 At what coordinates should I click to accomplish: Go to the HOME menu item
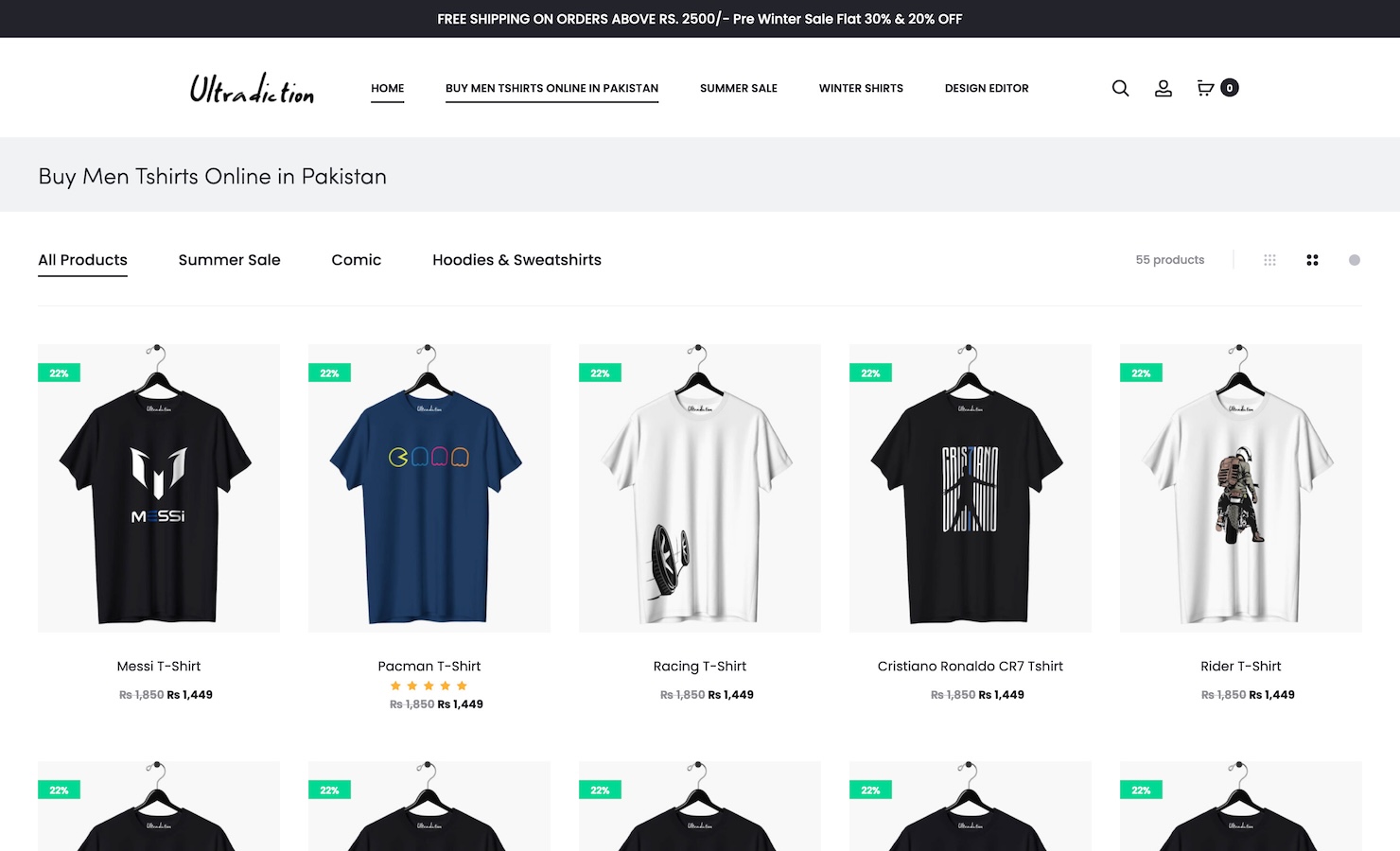tap(388, 88)
